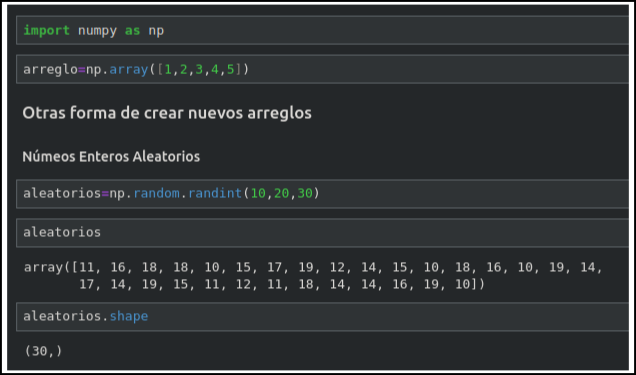Click heading Otras forma de crear nuevos arreglos
This screenshot has width=636, height=375.
(x=167, y=113)
